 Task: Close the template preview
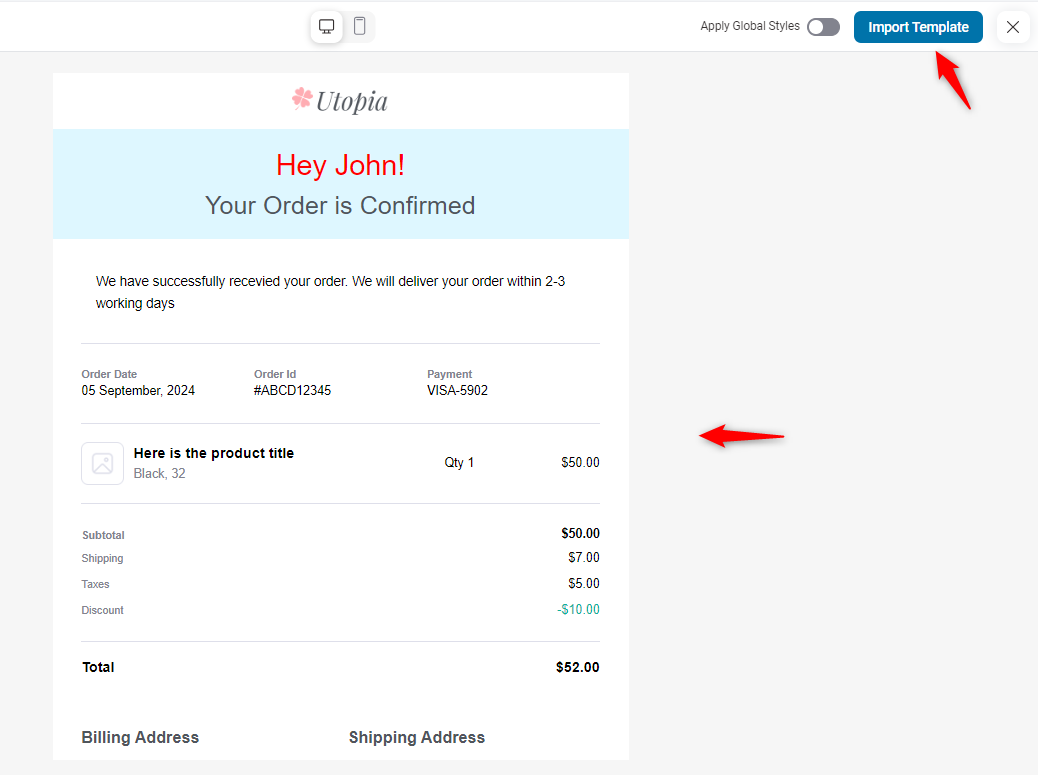click(x=1013, y=27)
